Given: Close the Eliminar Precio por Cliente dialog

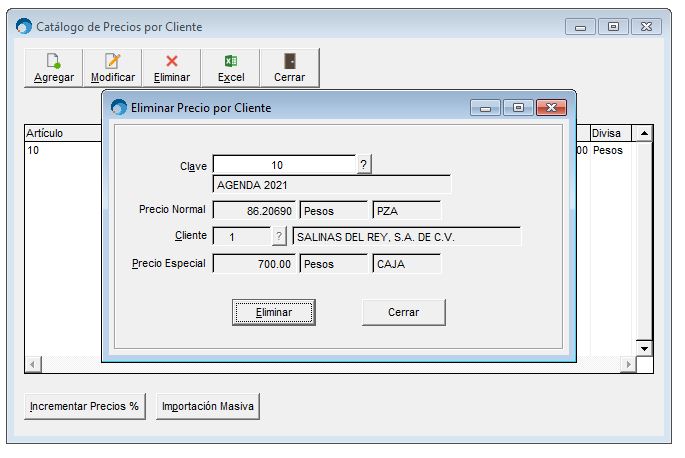Looking at the screenshot, I should tap(551, 108).
